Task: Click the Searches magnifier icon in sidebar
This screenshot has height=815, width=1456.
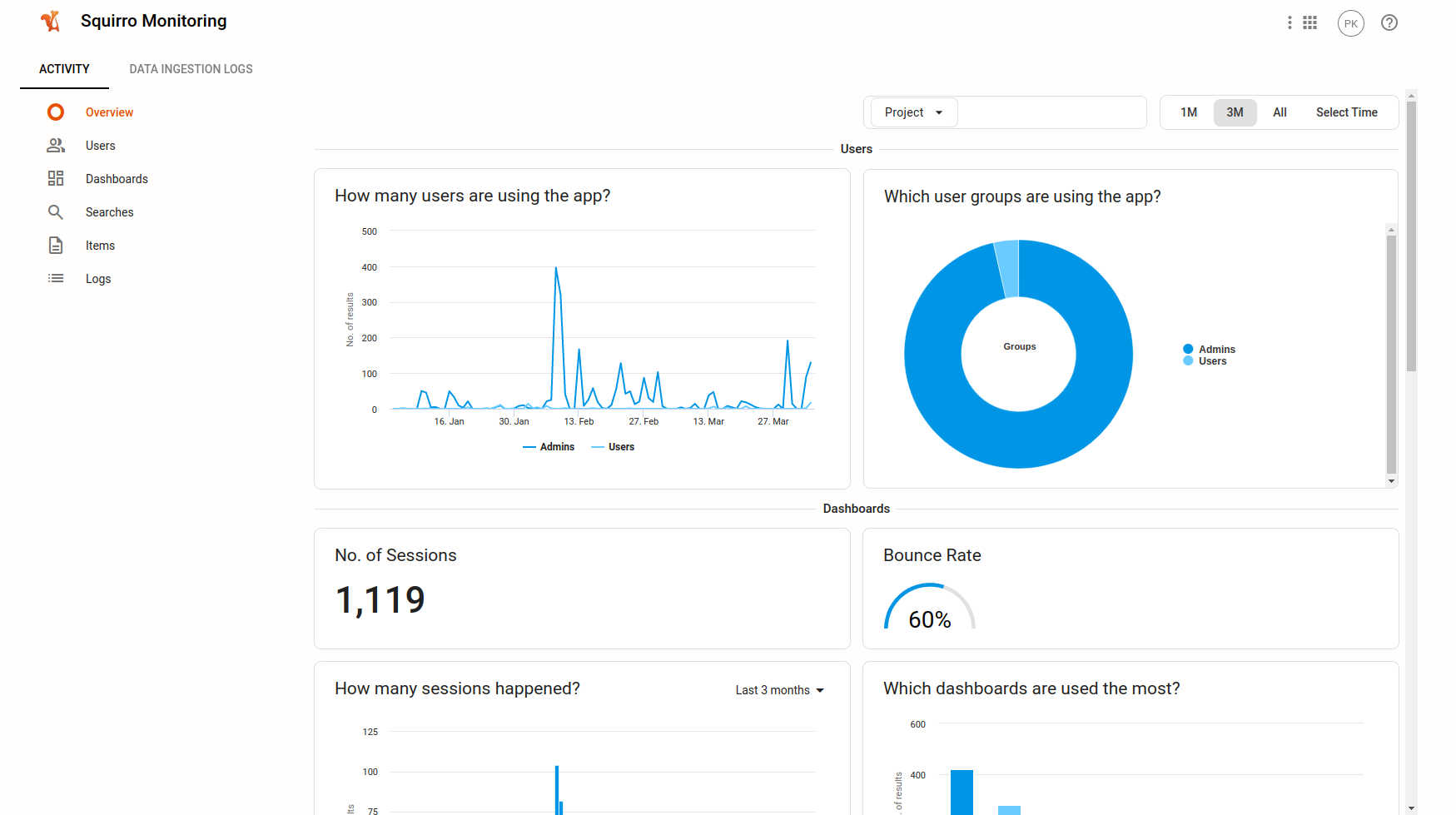Action: [x=56, y=211]
